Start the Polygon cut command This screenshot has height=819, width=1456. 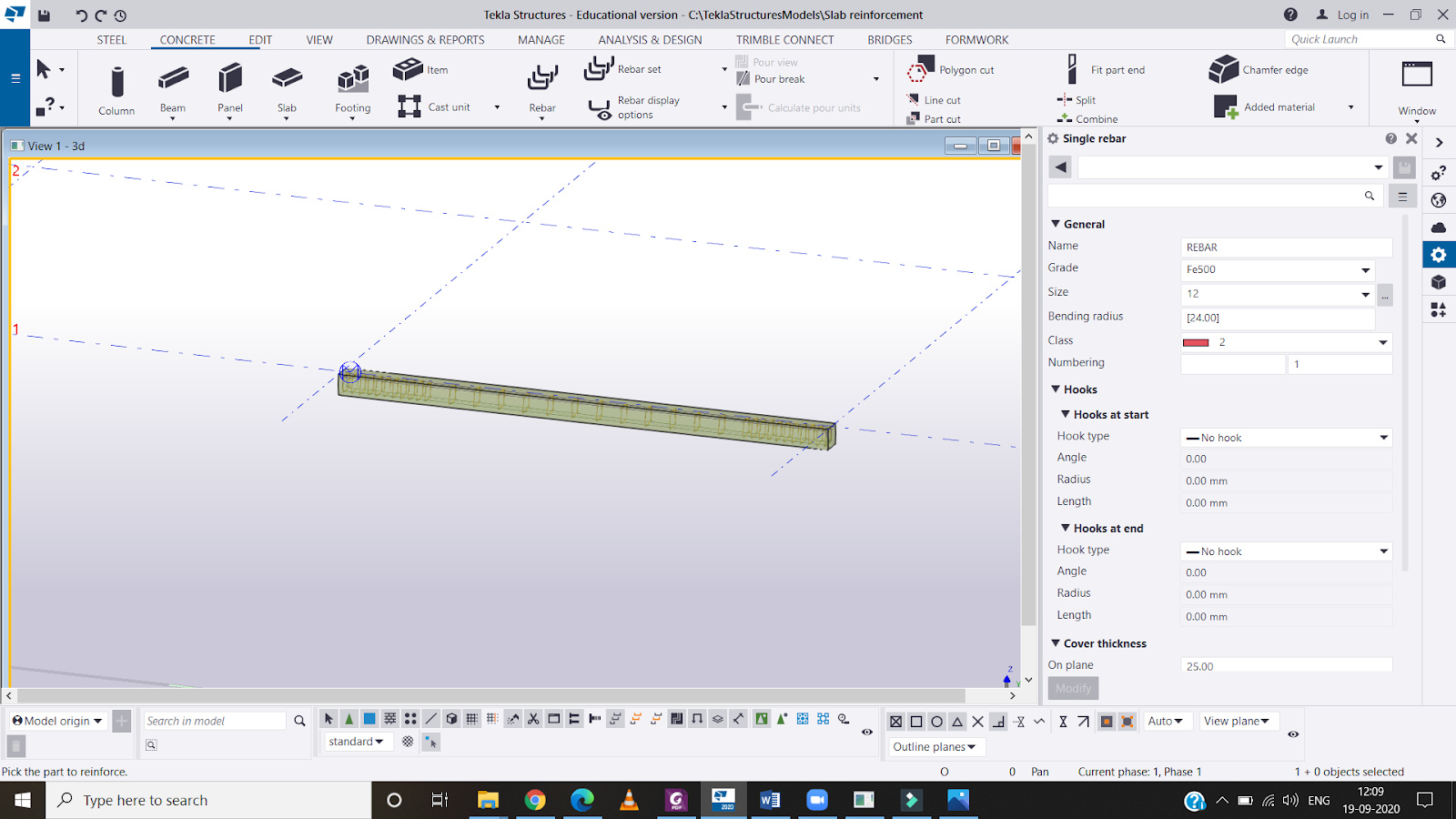tap(951, 69)
